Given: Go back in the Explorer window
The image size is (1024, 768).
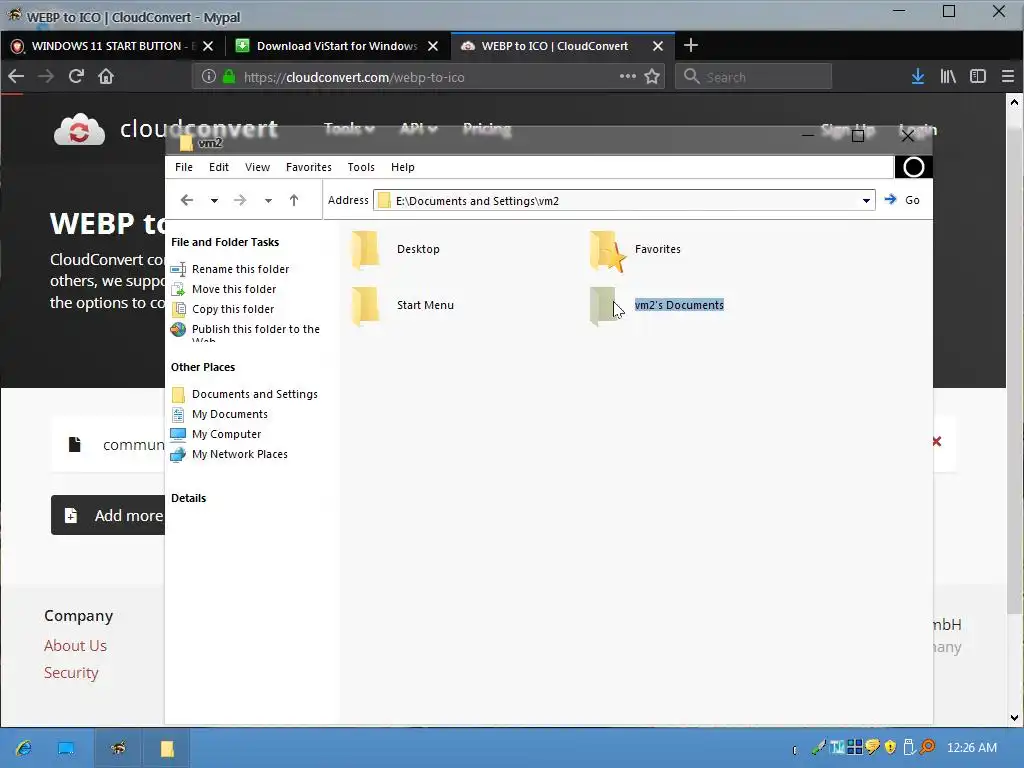Looking at the screenshot, I should (187, 200).
